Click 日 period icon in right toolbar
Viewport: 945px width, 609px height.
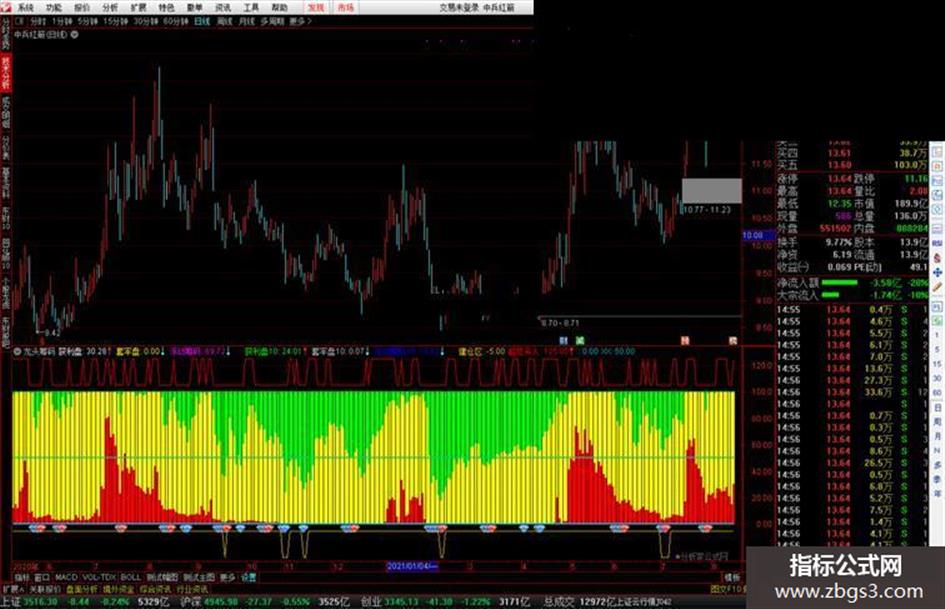(937, 408)
